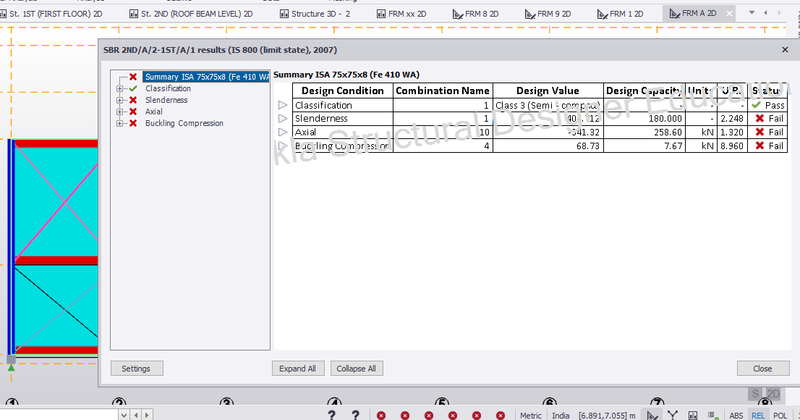Viewport: 800px width, 420px height.
Task: Switch to the Structure 3D - 2 tab
Action: 315,14
